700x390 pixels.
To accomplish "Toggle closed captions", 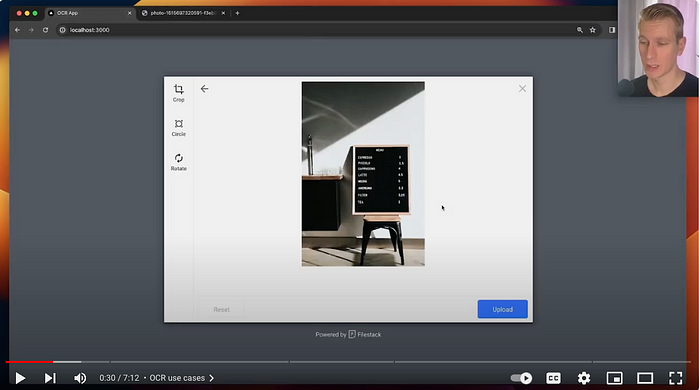I will tap(553, 378).
